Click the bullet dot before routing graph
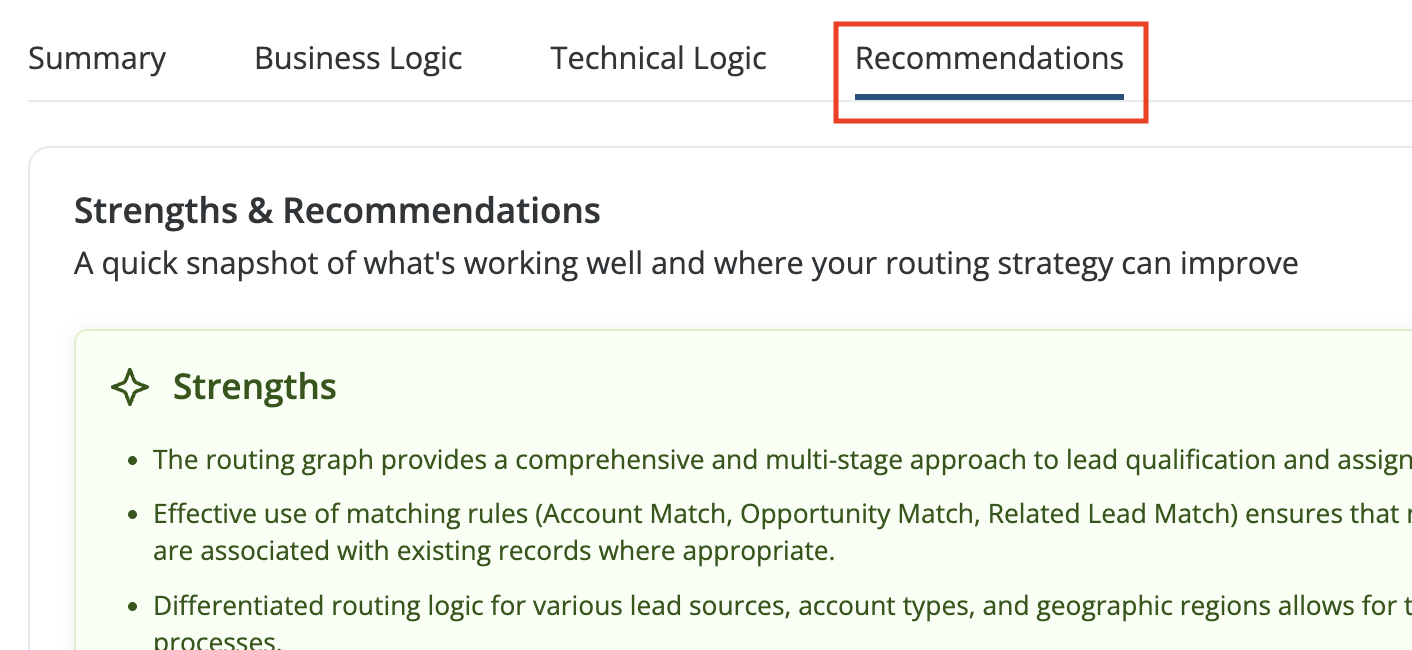This screenshot has width=1412, height=650. click(133, 461)
